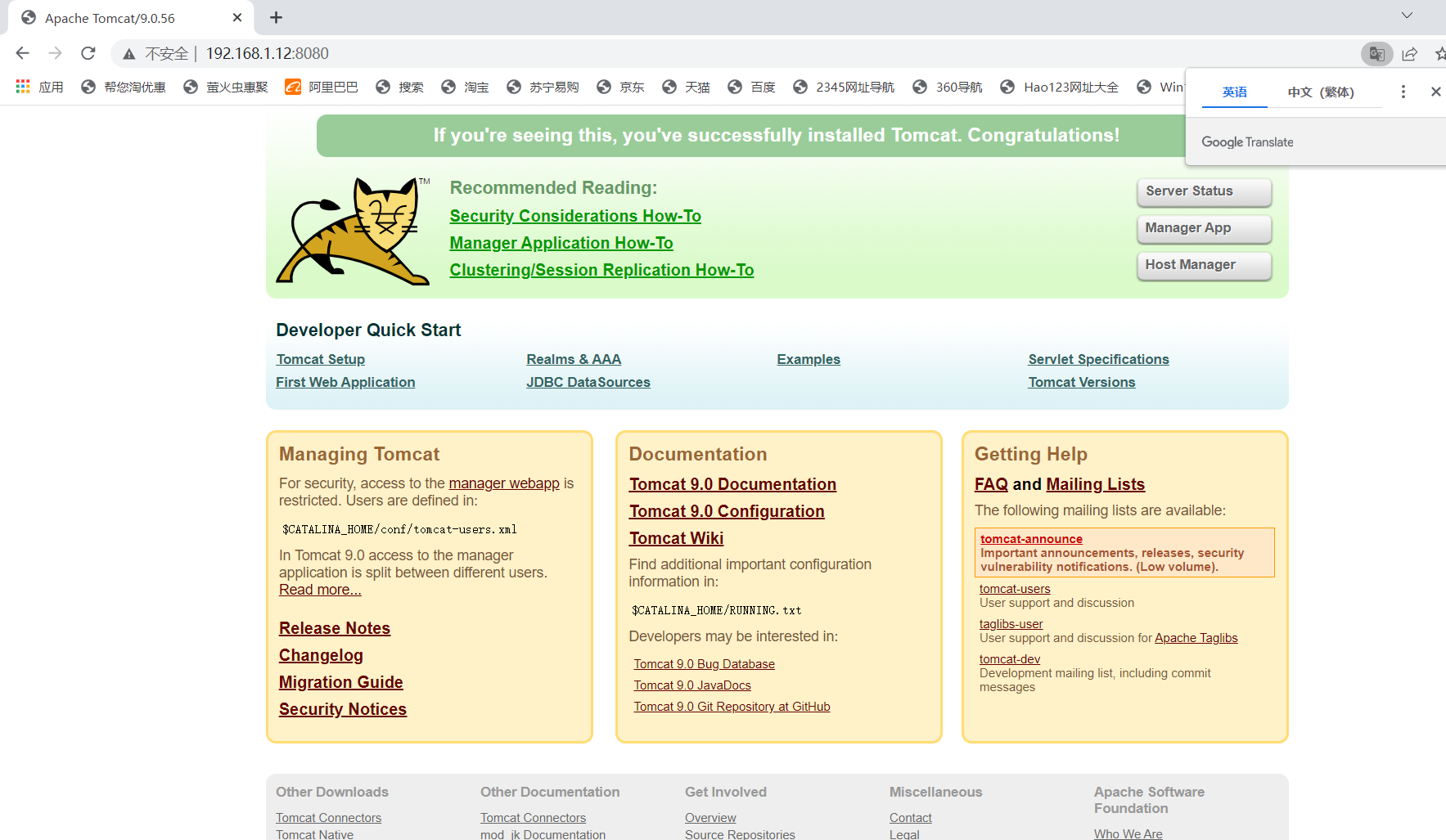Open the Realms & AAA link

click(574, 359)
